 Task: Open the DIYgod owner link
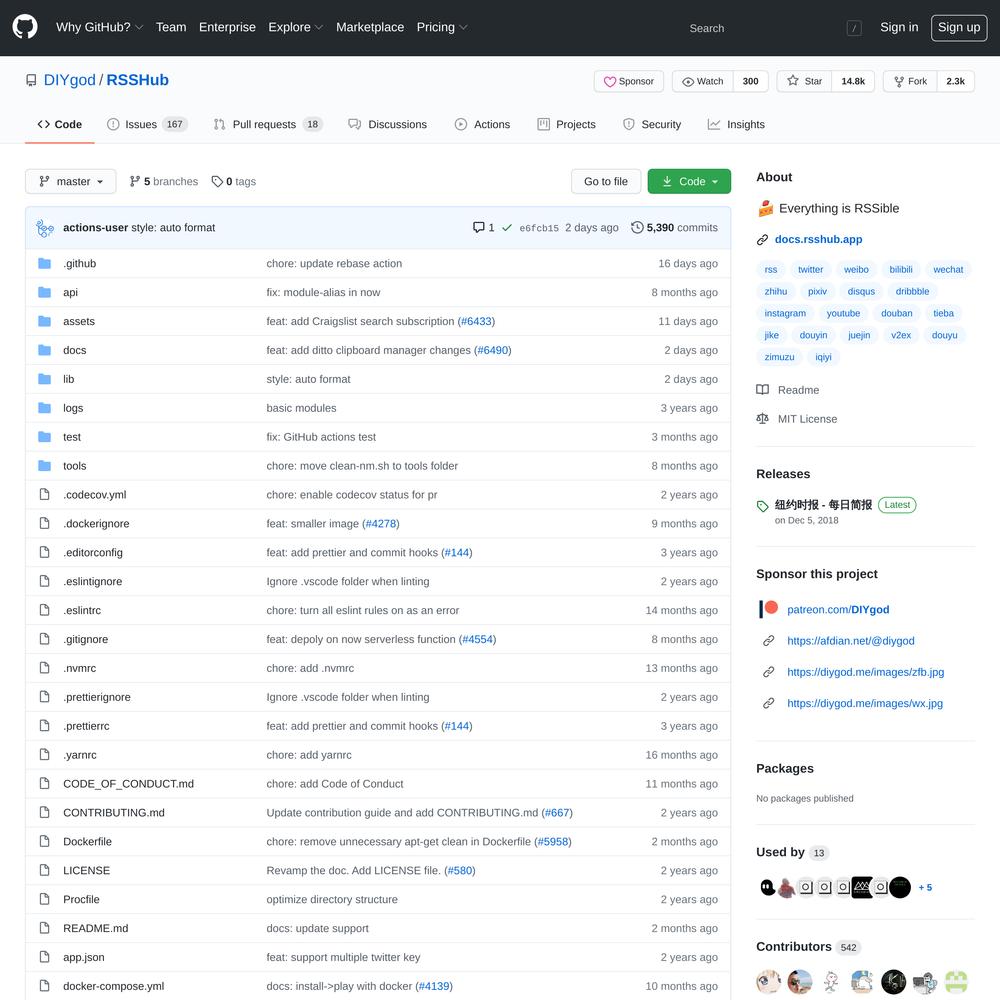point(70,80)
